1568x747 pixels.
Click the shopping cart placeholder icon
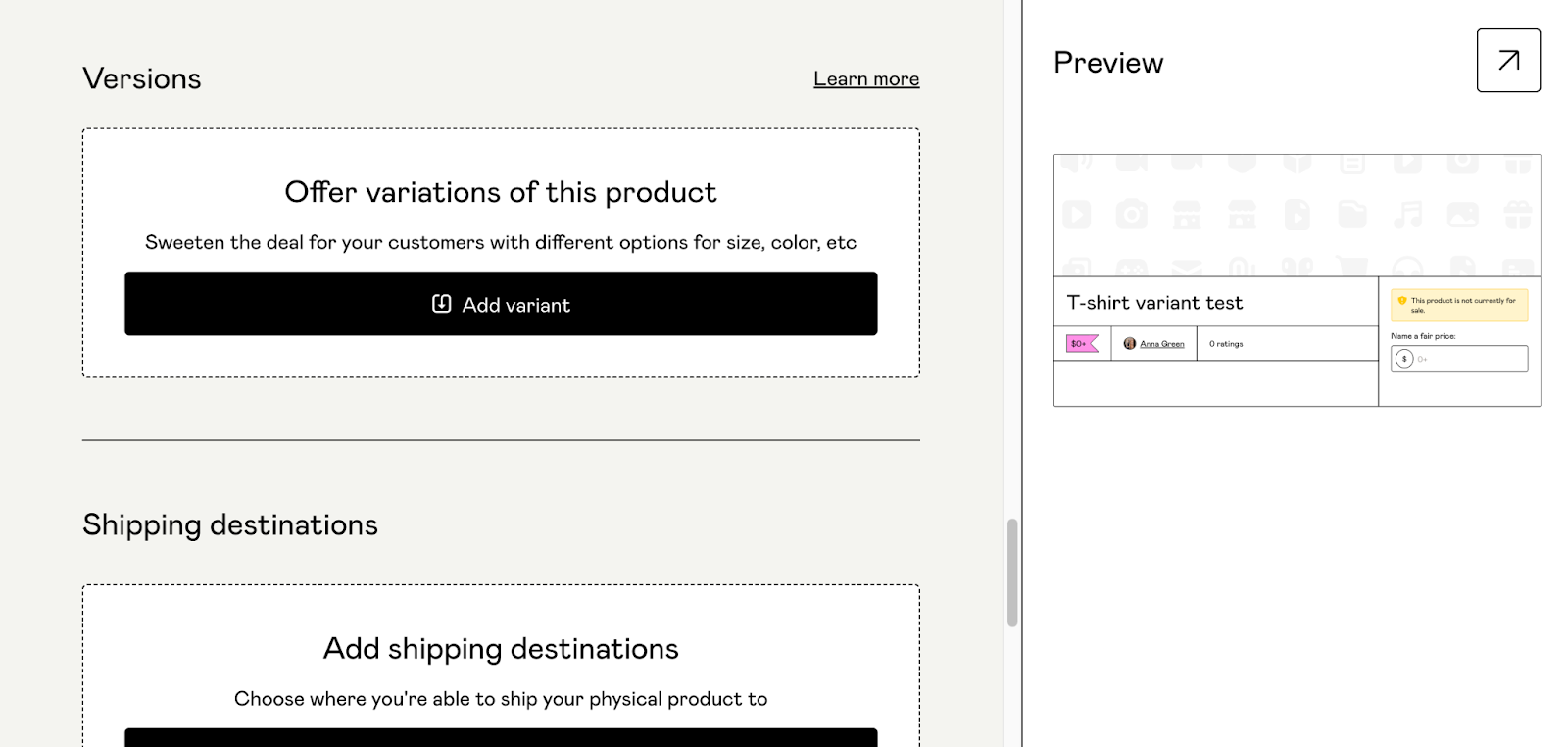coord(1352,267)
